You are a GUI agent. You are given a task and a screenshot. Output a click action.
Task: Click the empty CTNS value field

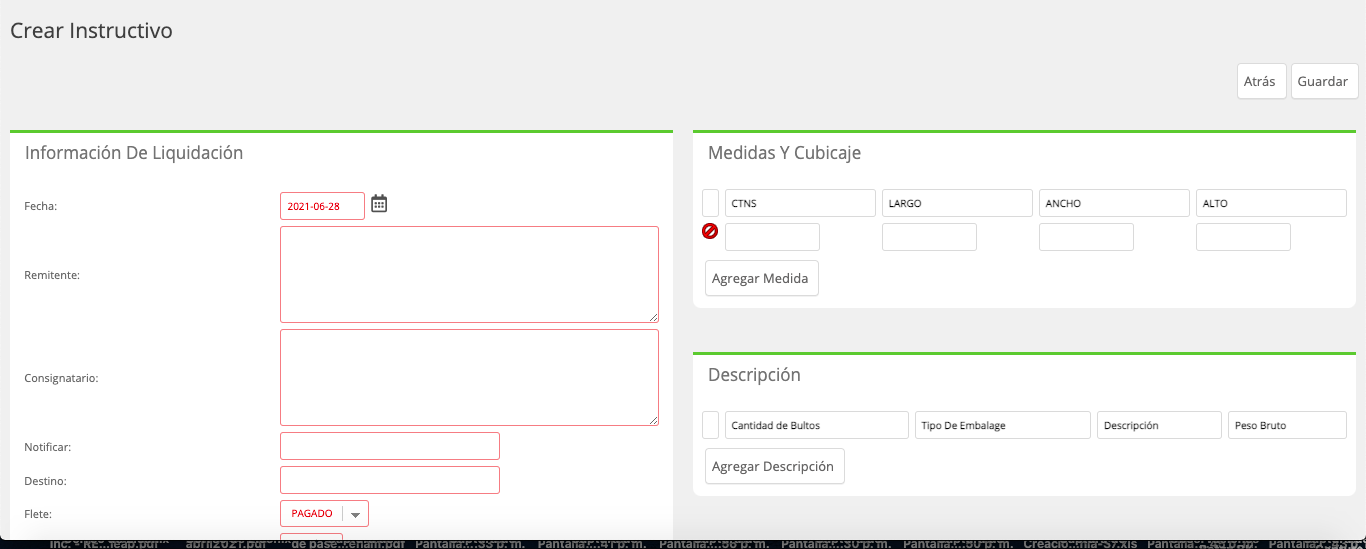(x=772, y=237)
